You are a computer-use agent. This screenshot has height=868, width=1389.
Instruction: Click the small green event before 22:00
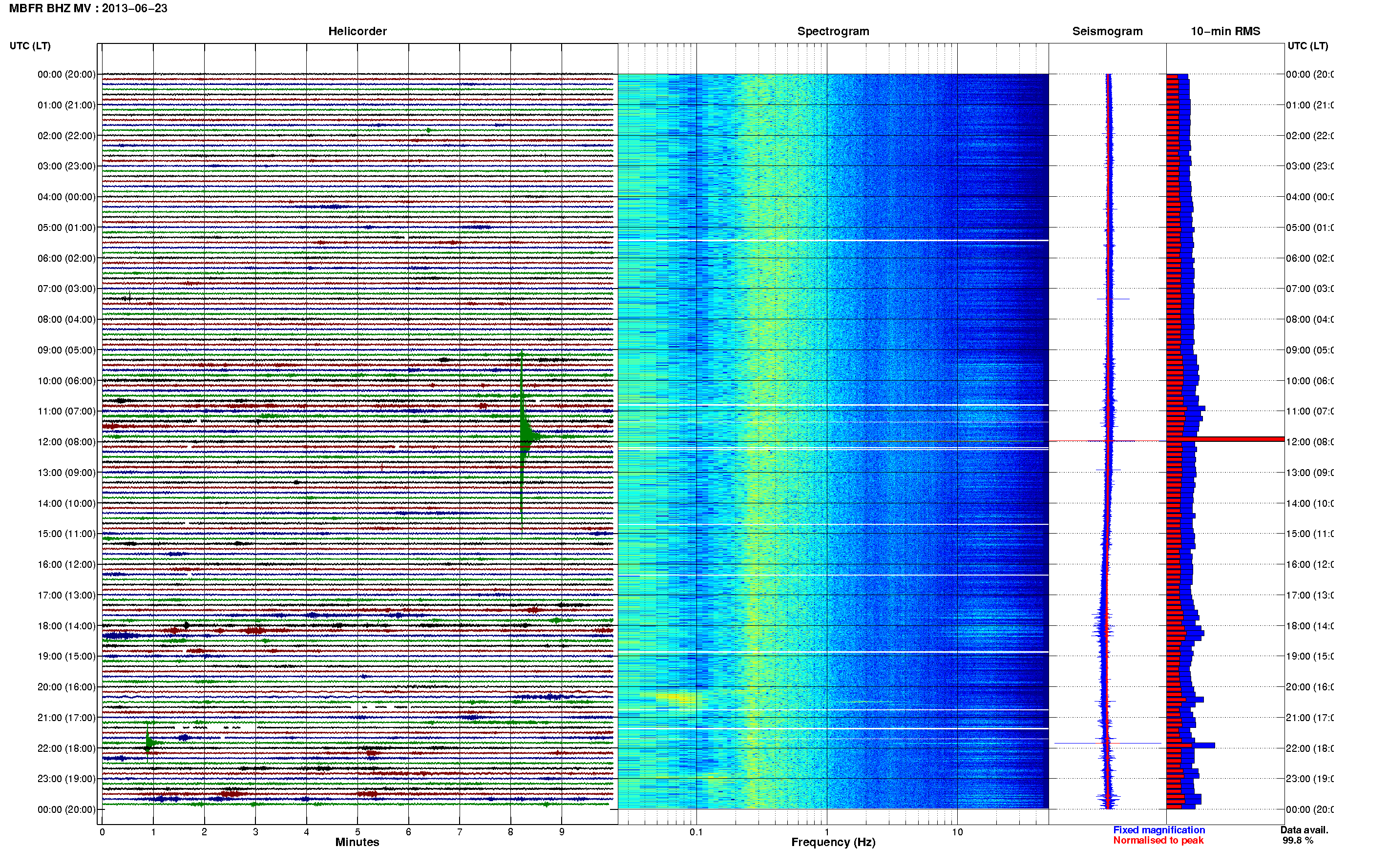[x=148, y=744]
